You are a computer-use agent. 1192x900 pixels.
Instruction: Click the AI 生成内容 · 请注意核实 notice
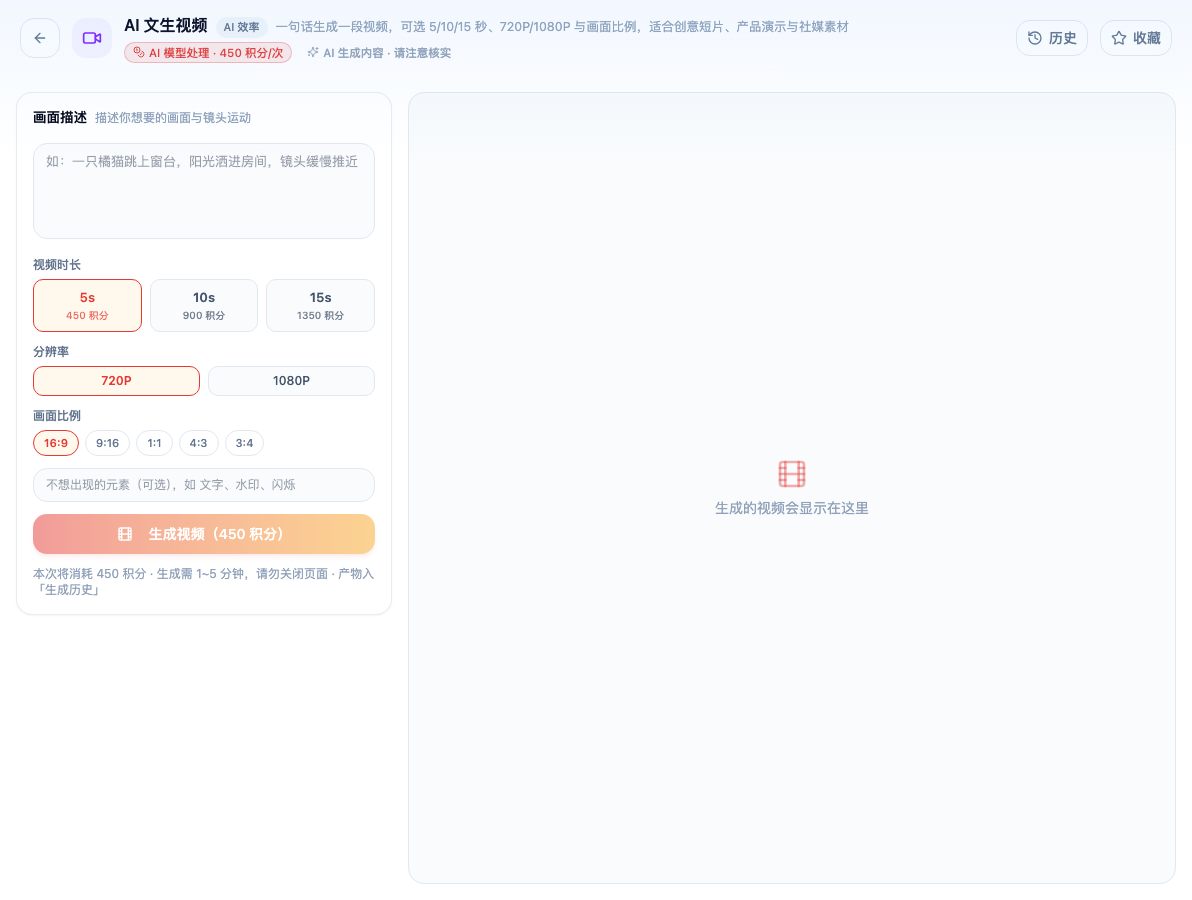click(x=379, y=53)
